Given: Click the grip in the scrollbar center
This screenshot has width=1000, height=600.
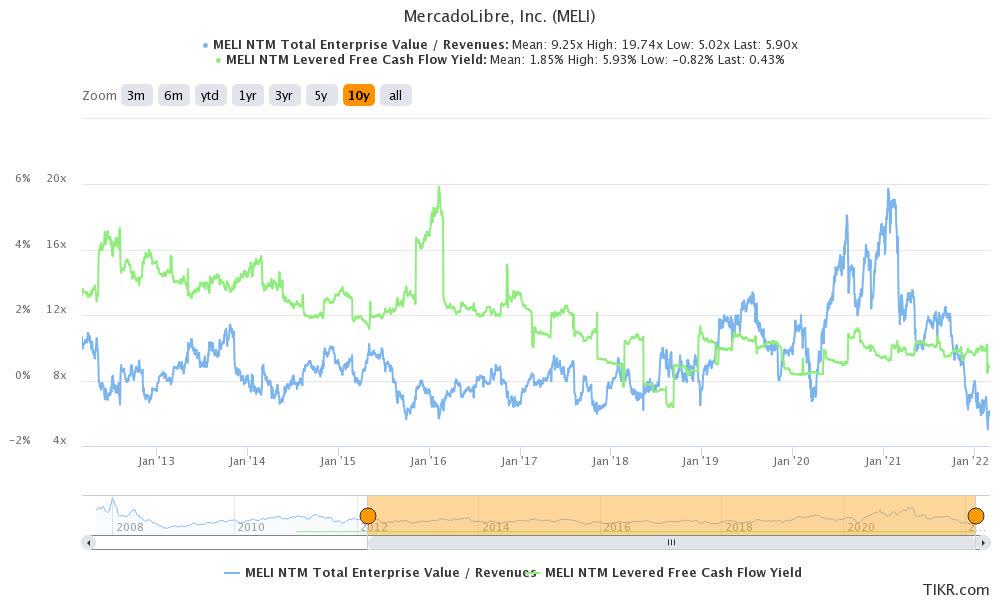Looking at the screenshot, I should click(x=670, y=543).
